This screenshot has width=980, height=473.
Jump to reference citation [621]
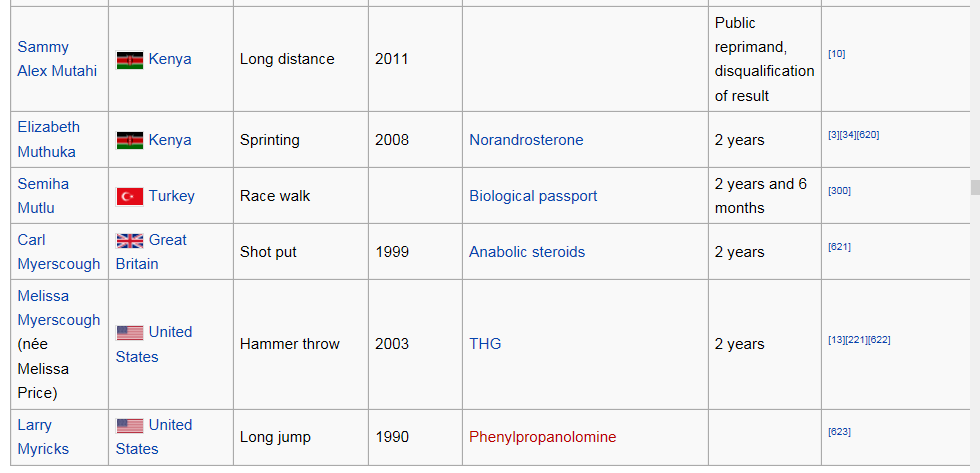click(839, 247)
